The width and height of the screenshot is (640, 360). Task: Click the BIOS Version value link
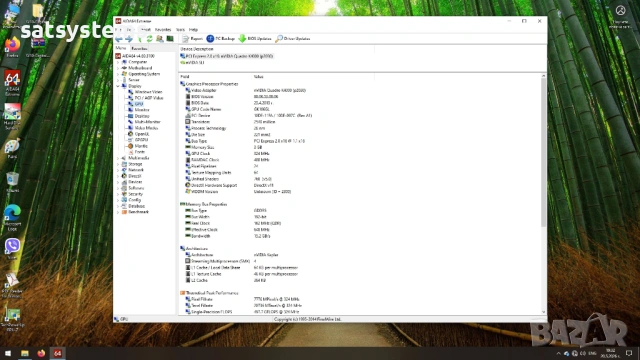coord(266,97)
